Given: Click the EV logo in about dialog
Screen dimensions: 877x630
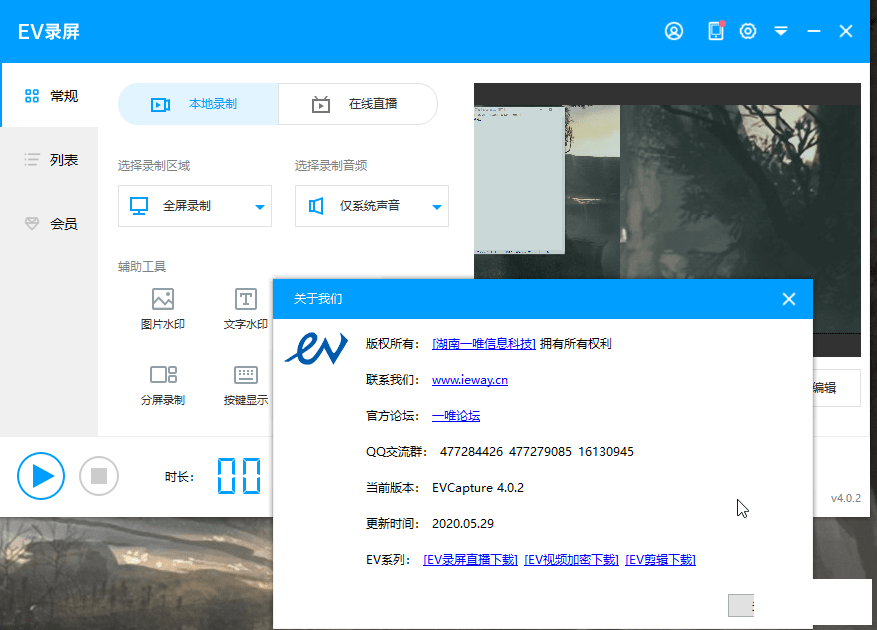Looking at the screenshot, I should [x=317, y=349].
